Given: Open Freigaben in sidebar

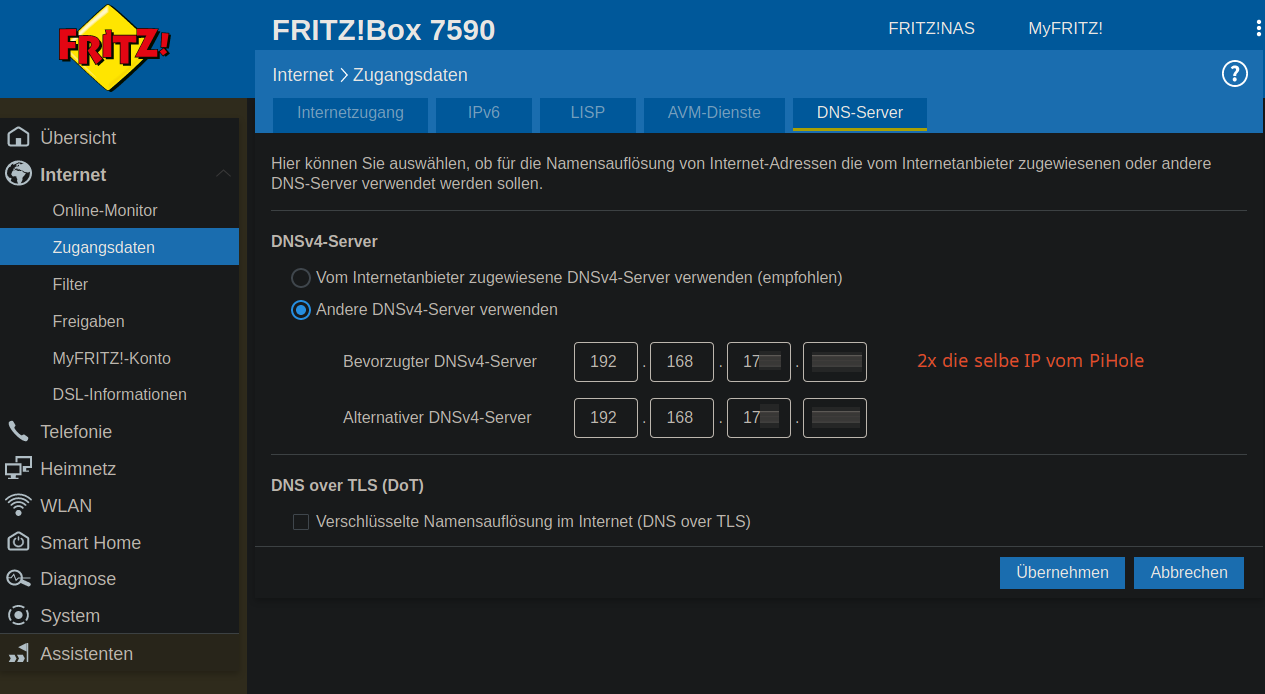Looking at the screenshot, I should point(88,321).
